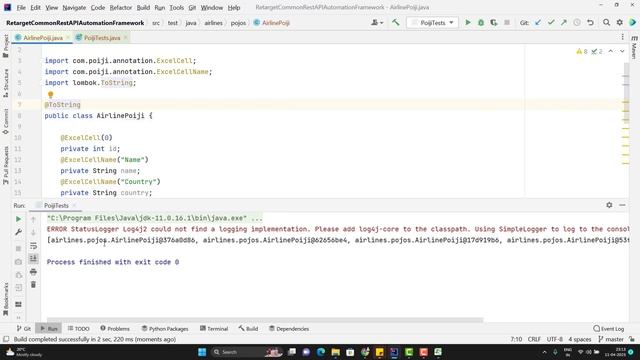
Task: Go to the next highlighted error arrow
Action: click(x=622, y=51)
